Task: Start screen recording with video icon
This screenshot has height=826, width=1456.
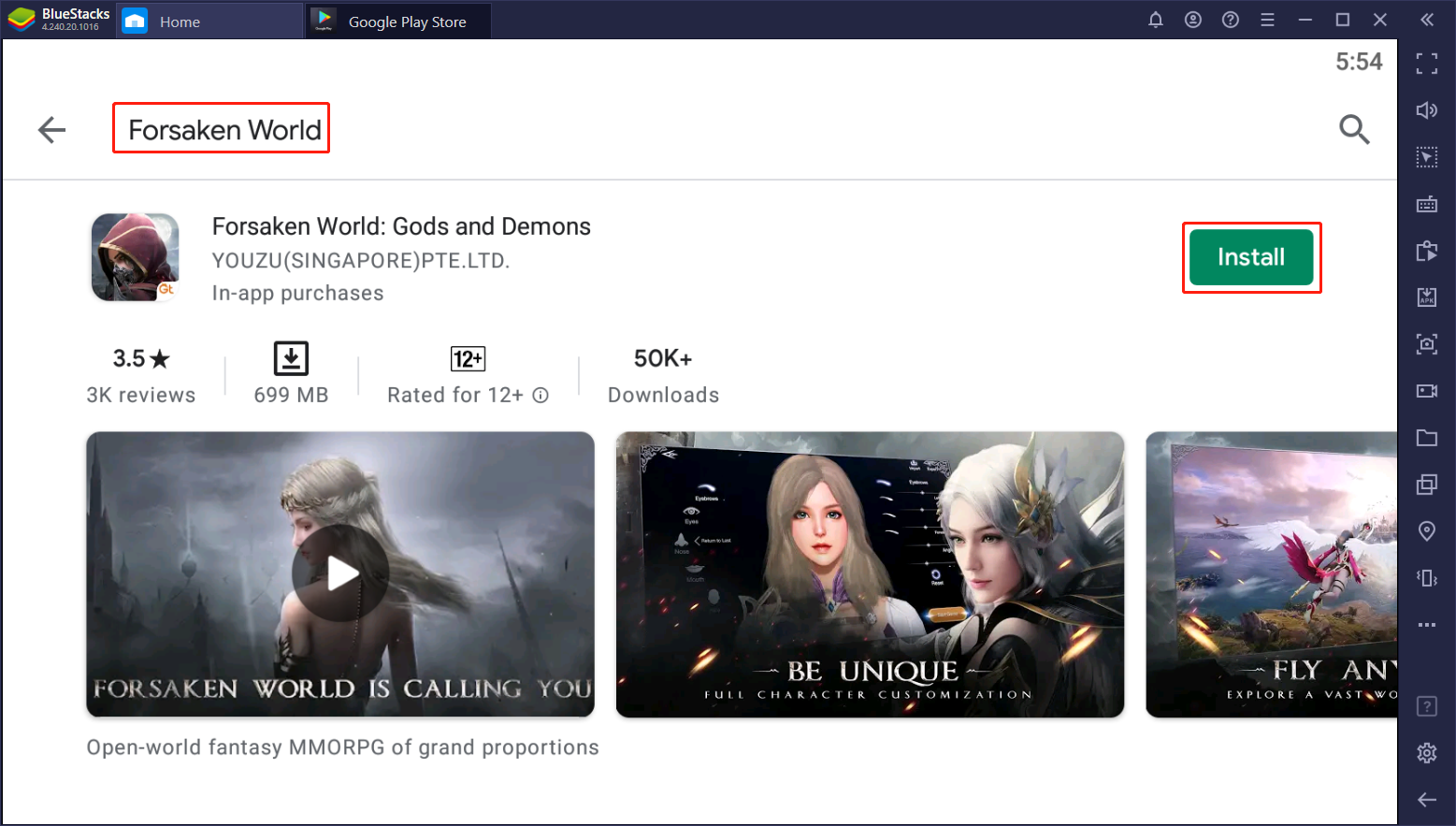Action: click(1427, 391)
